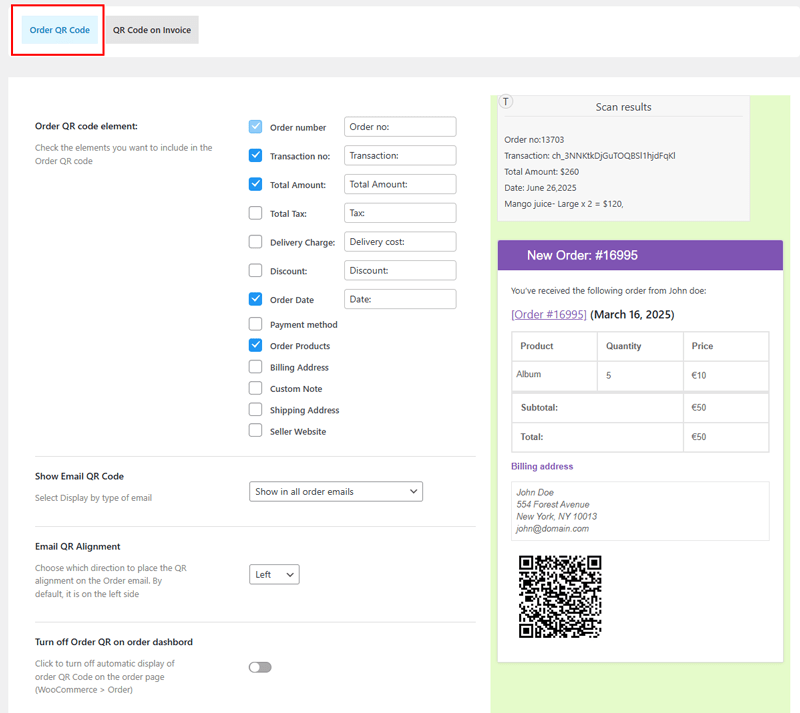Open the QR Code on Invoice tab

152,30
